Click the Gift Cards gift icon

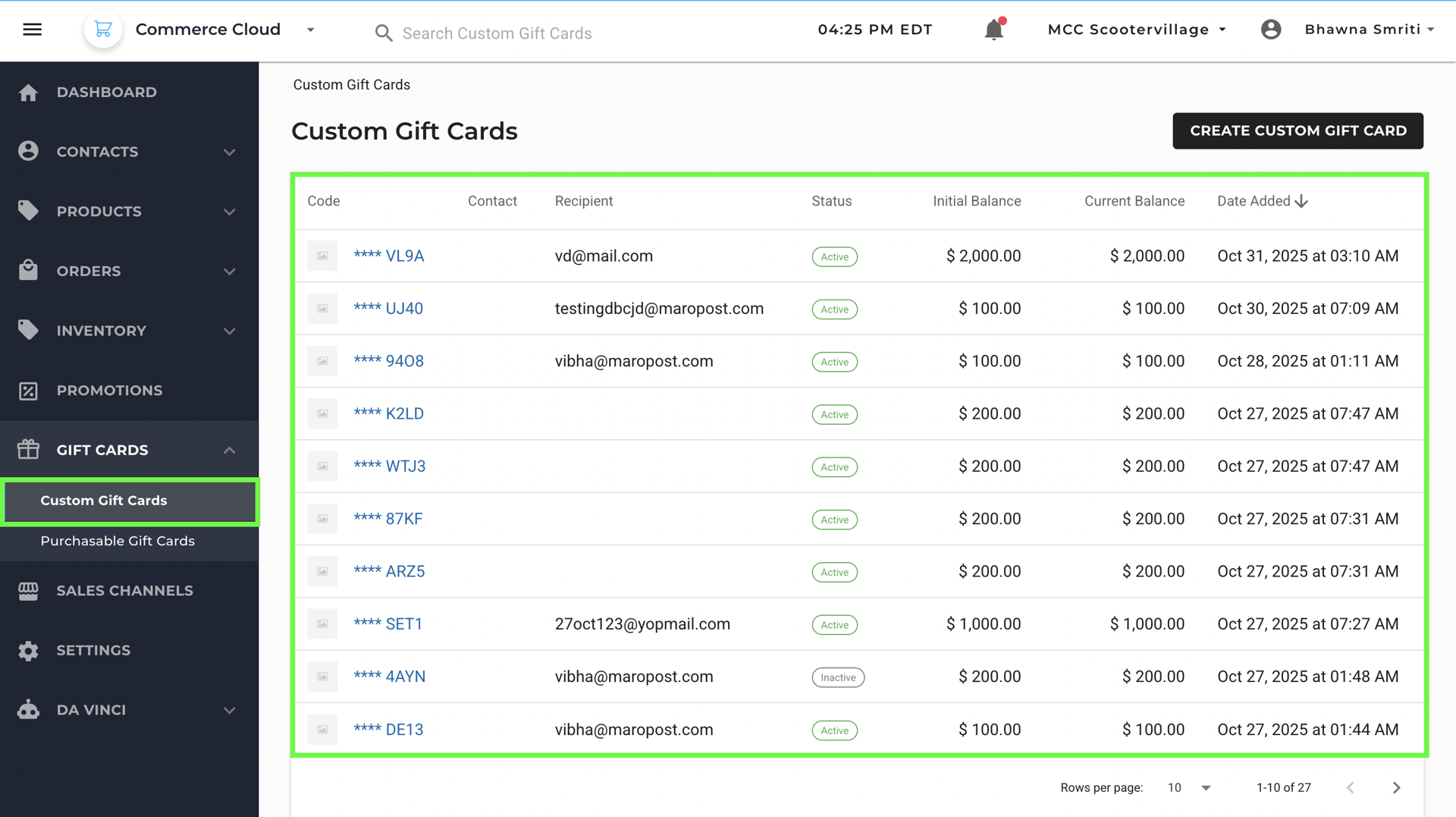[x=28, y=450]
